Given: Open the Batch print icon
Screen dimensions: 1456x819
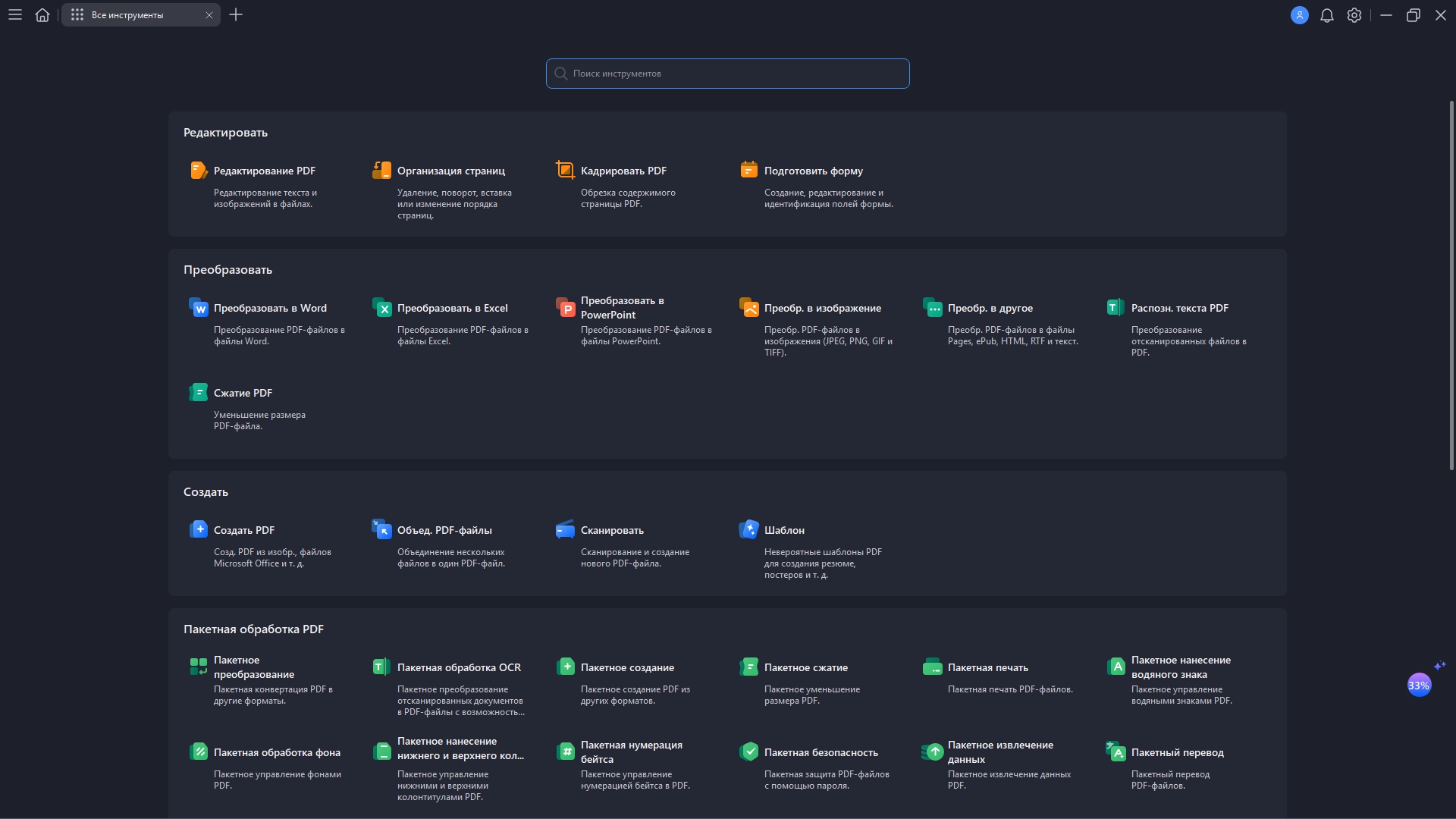Looking at the screenshot, I should [x=932, y=667].
